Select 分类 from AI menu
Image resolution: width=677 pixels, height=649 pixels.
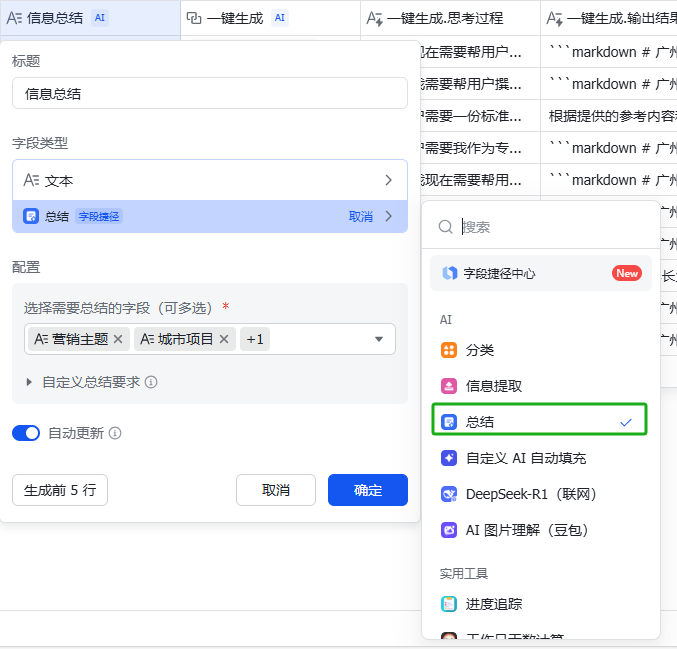coord(539,350)
